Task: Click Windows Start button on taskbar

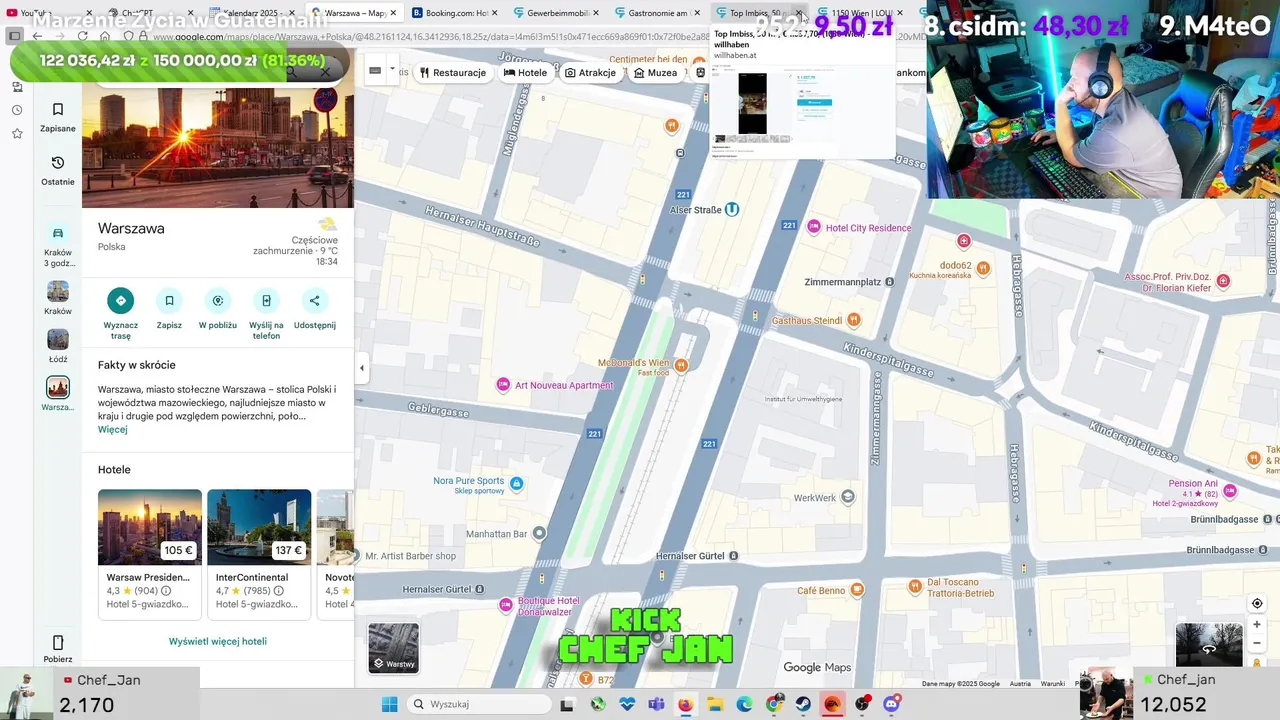Action: [389, 704]
